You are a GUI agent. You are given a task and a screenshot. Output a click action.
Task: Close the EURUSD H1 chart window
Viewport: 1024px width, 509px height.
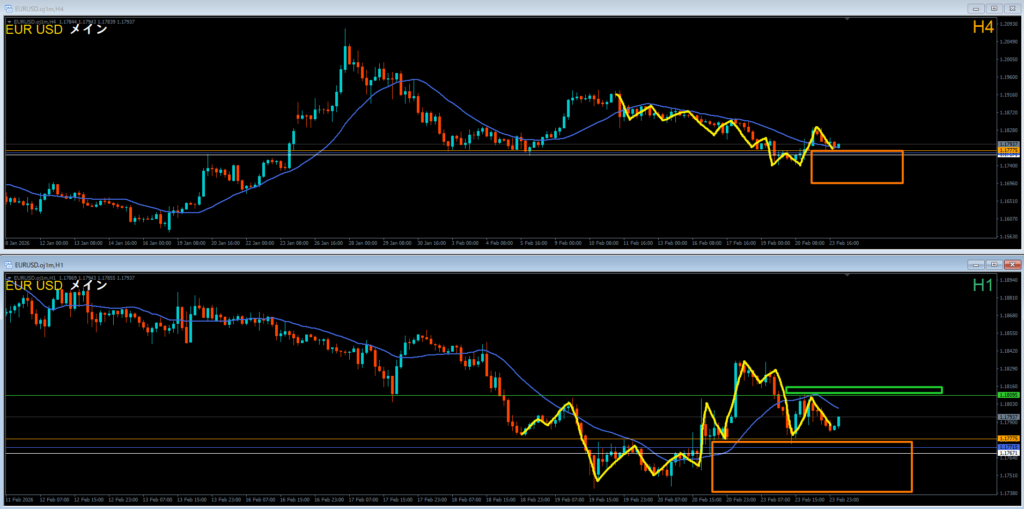click(x=1012, y=265)
